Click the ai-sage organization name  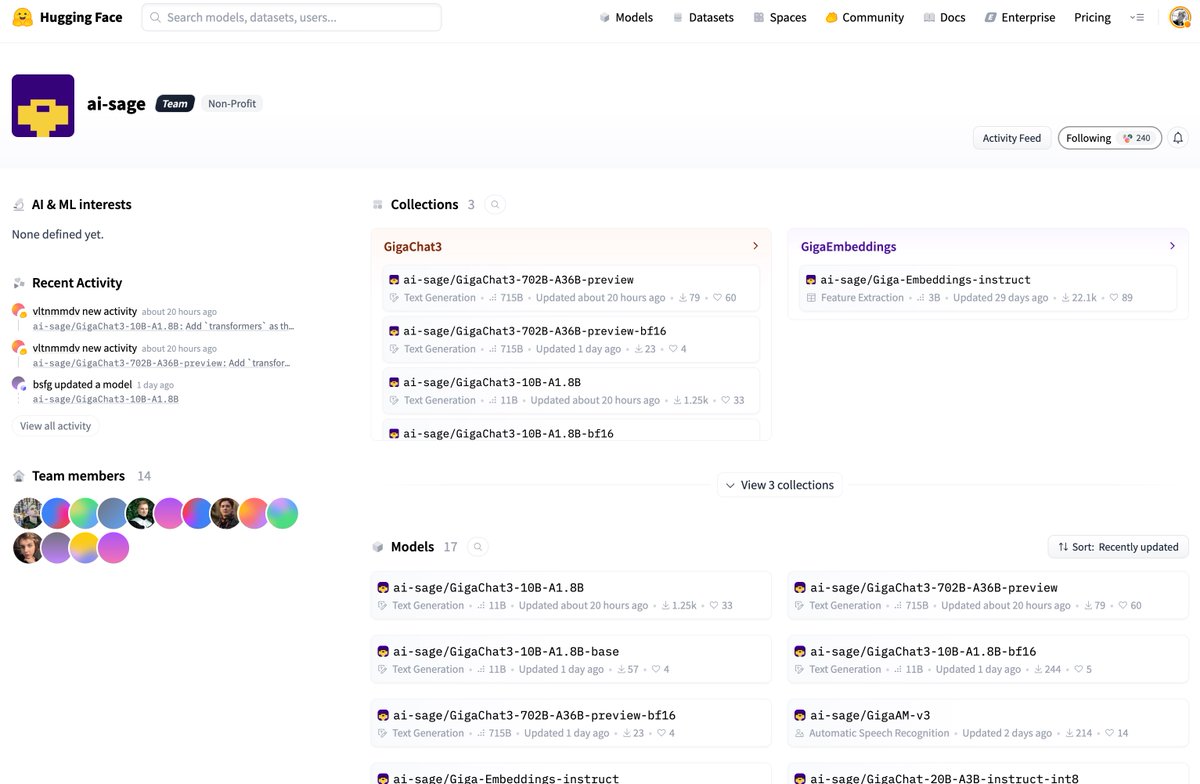tap(116, 104)
